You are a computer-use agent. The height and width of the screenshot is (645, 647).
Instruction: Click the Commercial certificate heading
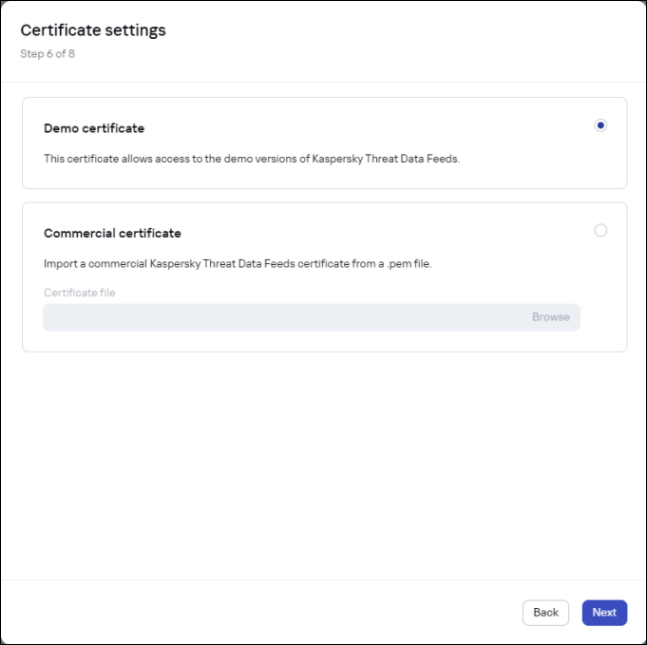click(112, 233)
